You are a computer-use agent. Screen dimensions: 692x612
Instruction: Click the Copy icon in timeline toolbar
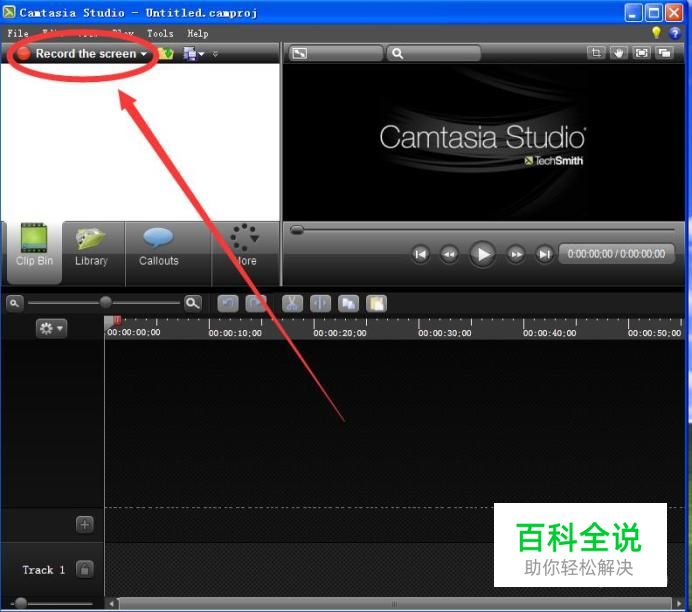click(x=348, y=303)
